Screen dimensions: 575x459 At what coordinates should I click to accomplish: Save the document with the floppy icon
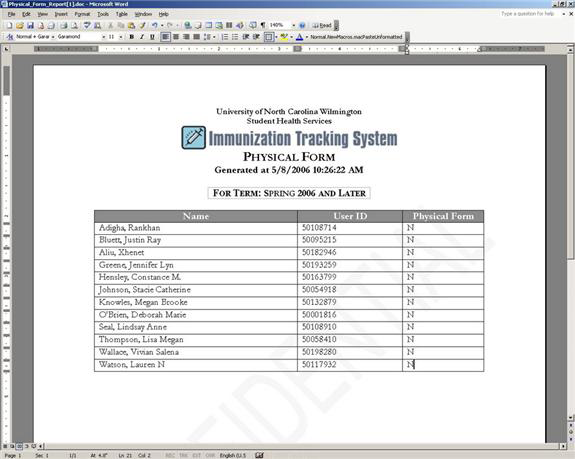[x=30, y=25]
